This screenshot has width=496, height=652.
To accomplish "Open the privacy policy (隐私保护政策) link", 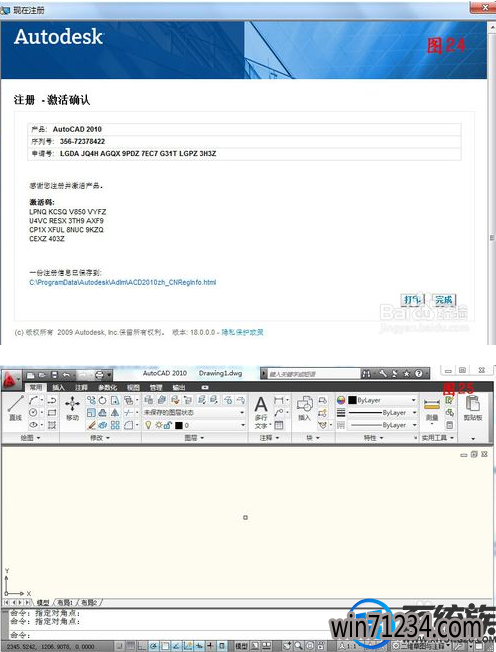I will 242,332.
